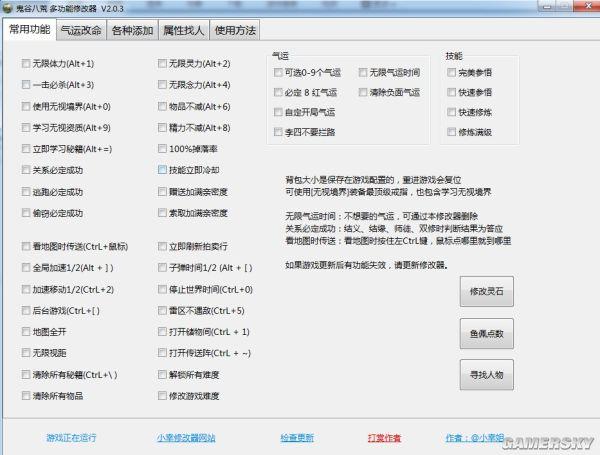Image resolution: width=600 pixels, height=455 pixels.
Task: Tick 李四不要拦路 checkbox
Action: click(x=278, y=132)
